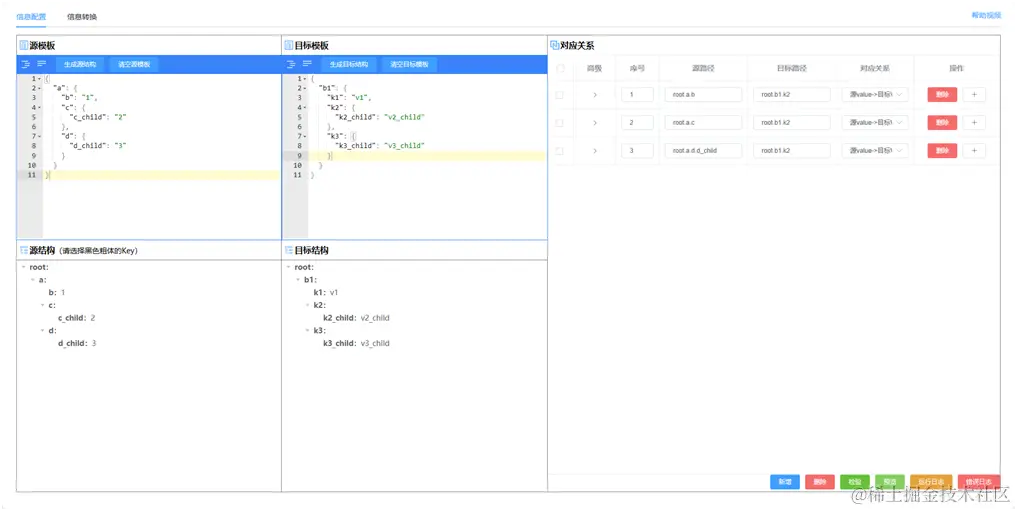Expand advanced chevron for row 2

pos(595,123)
